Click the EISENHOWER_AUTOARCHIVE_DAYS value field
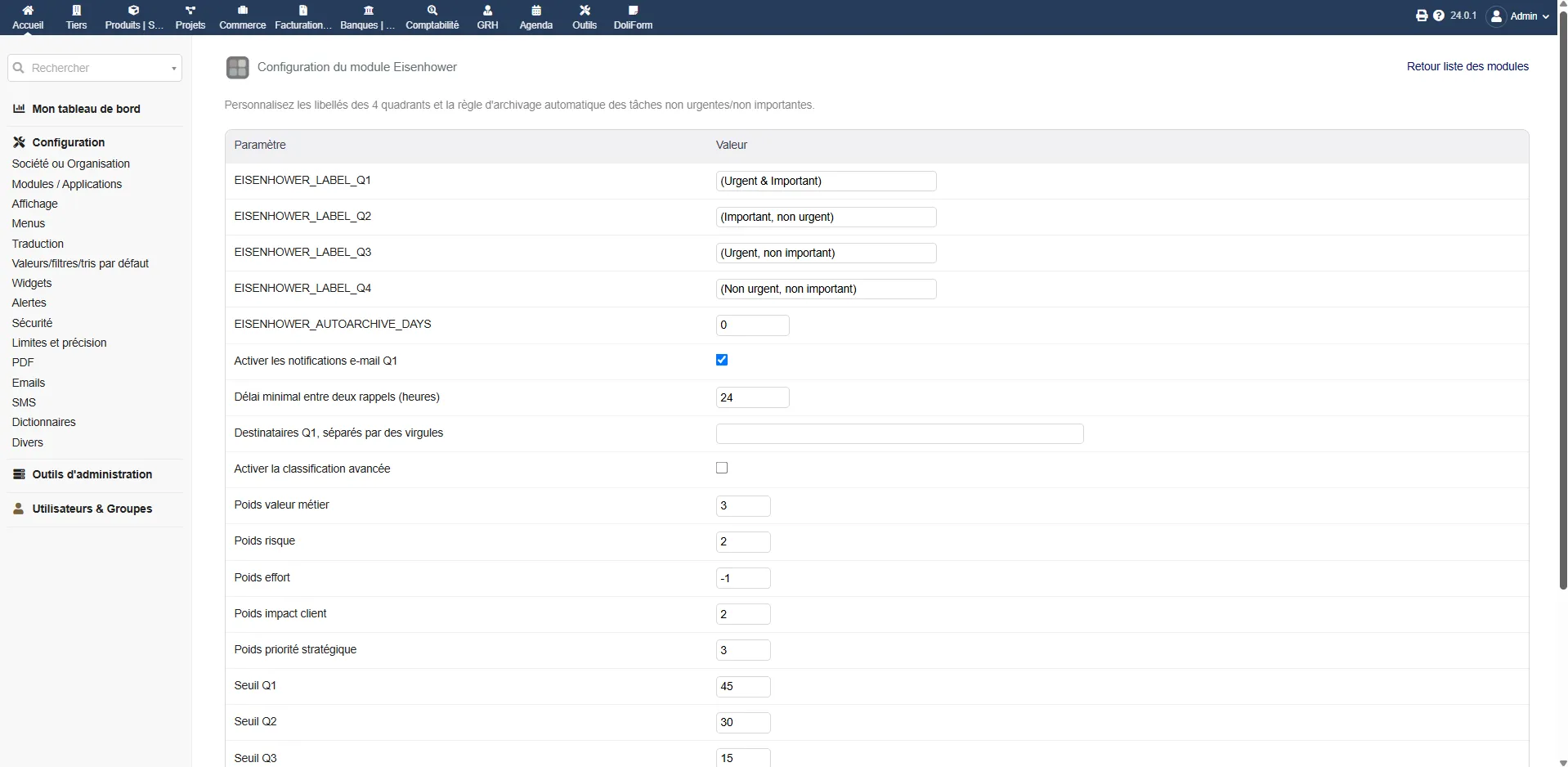The image size is (1568, 767). tap(752, 325)
